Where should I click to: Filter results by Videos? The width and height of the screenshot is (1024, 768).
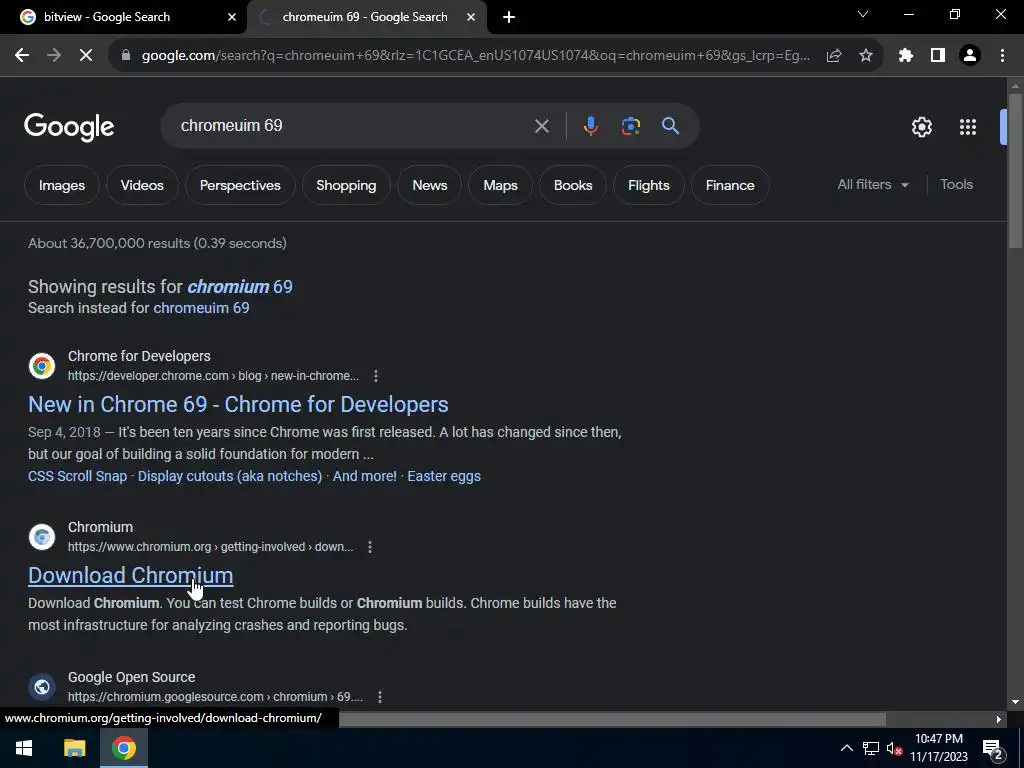pyautogui.click(x=142, y=185)
